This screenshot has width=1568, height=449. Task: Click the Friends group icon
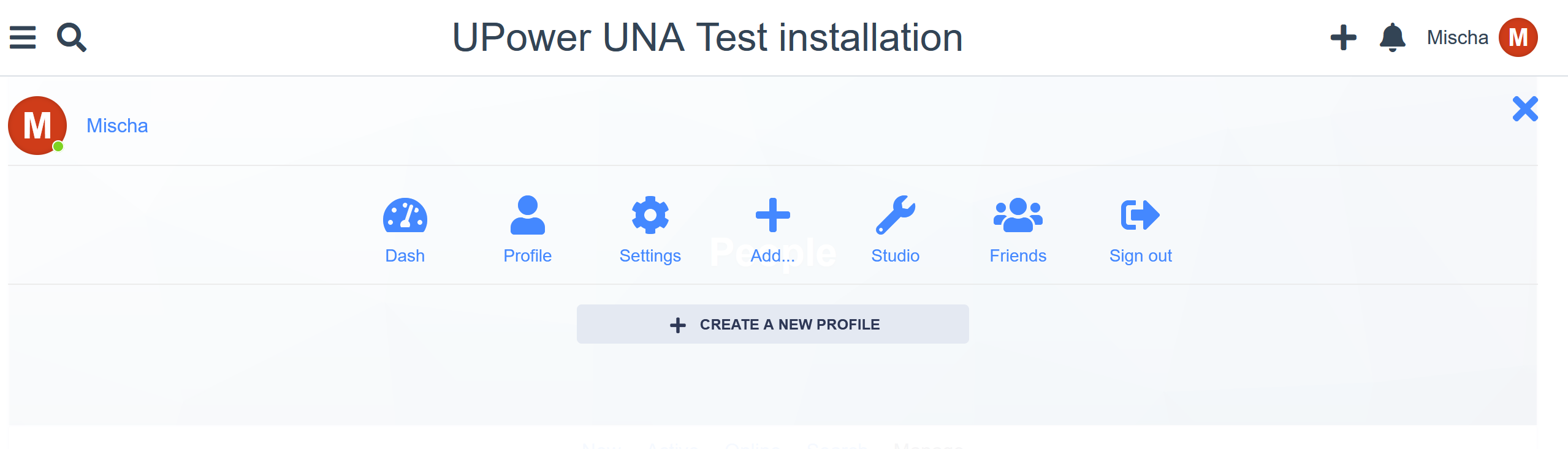pos(1018,215)
